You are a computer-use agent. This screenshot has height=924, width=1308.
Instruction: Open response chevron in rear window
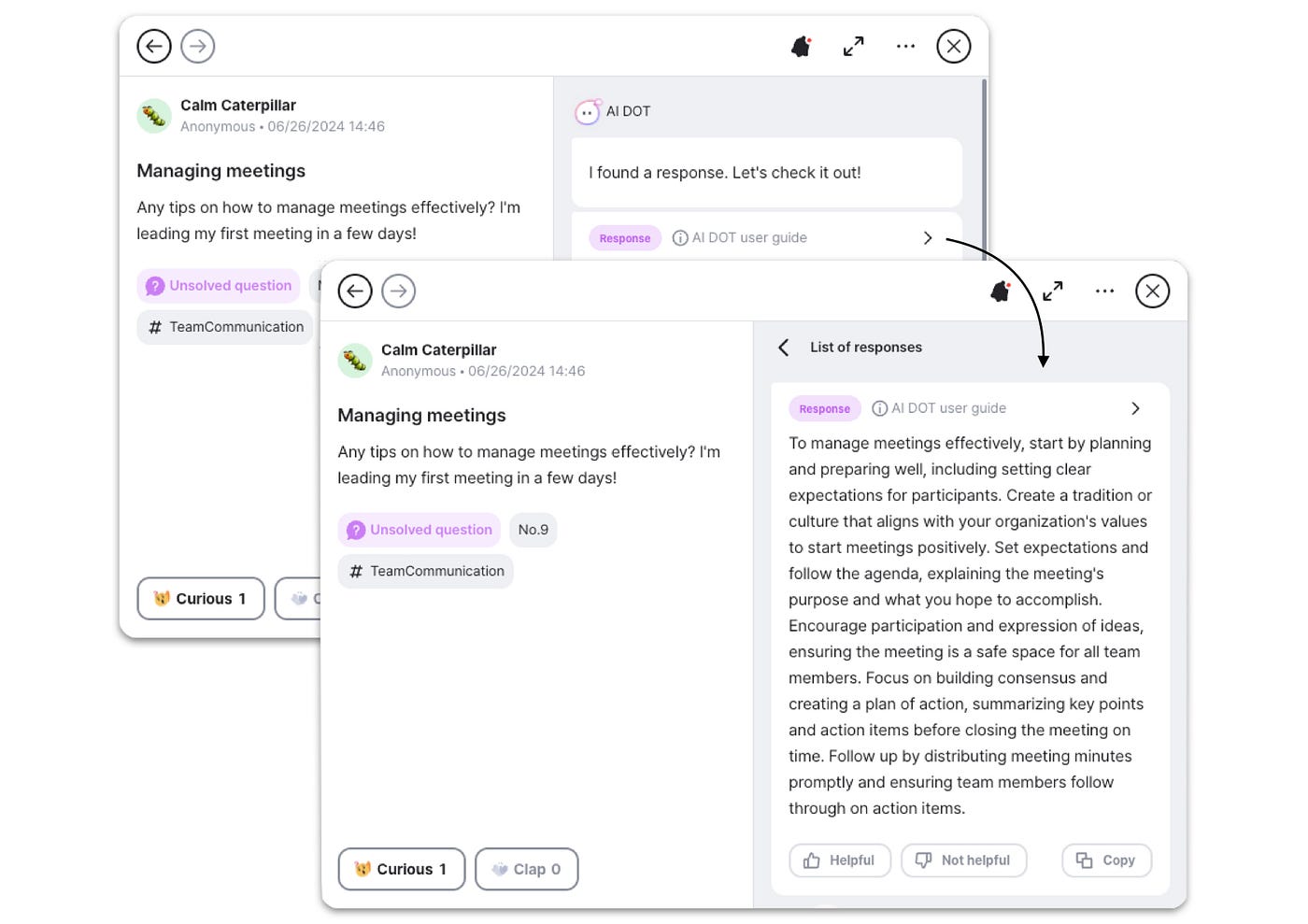(928, 238)
